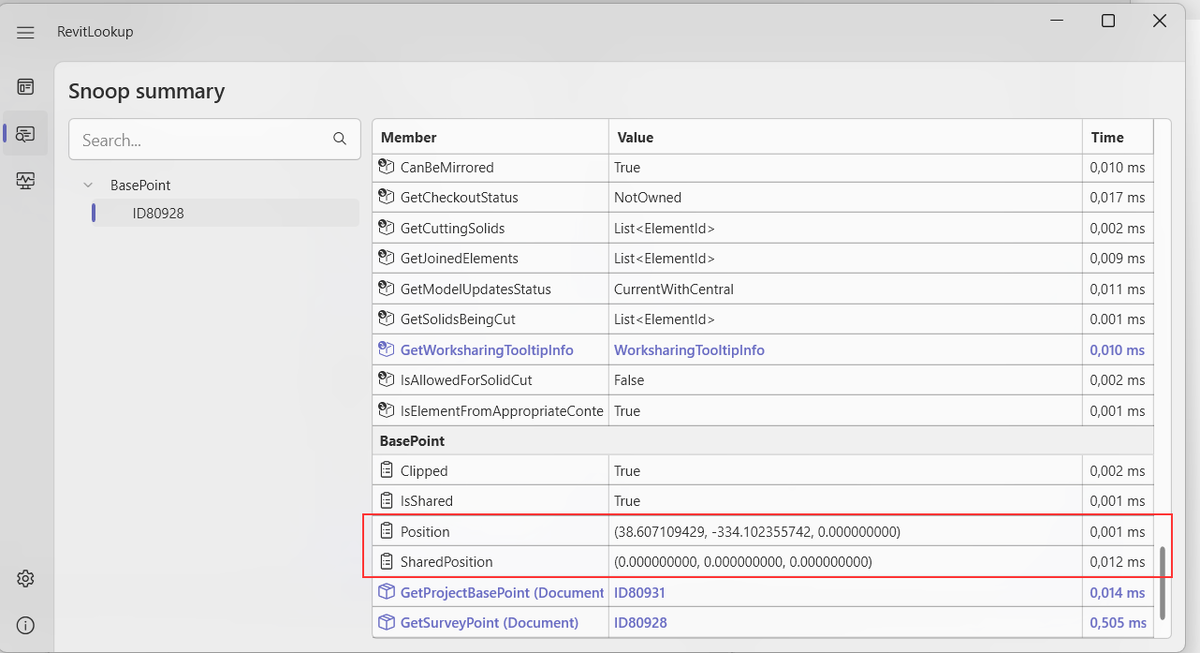Click the GetCheckoutStatus method icon
1200x653 pixels.
pos(387,197)
